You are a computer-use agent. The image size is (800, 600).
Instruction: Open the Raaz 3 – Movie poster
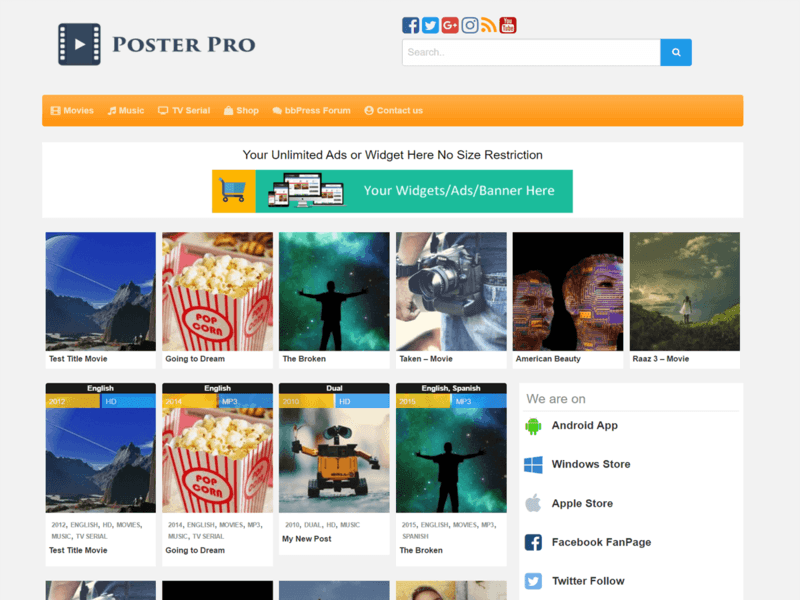pos(684,291)
